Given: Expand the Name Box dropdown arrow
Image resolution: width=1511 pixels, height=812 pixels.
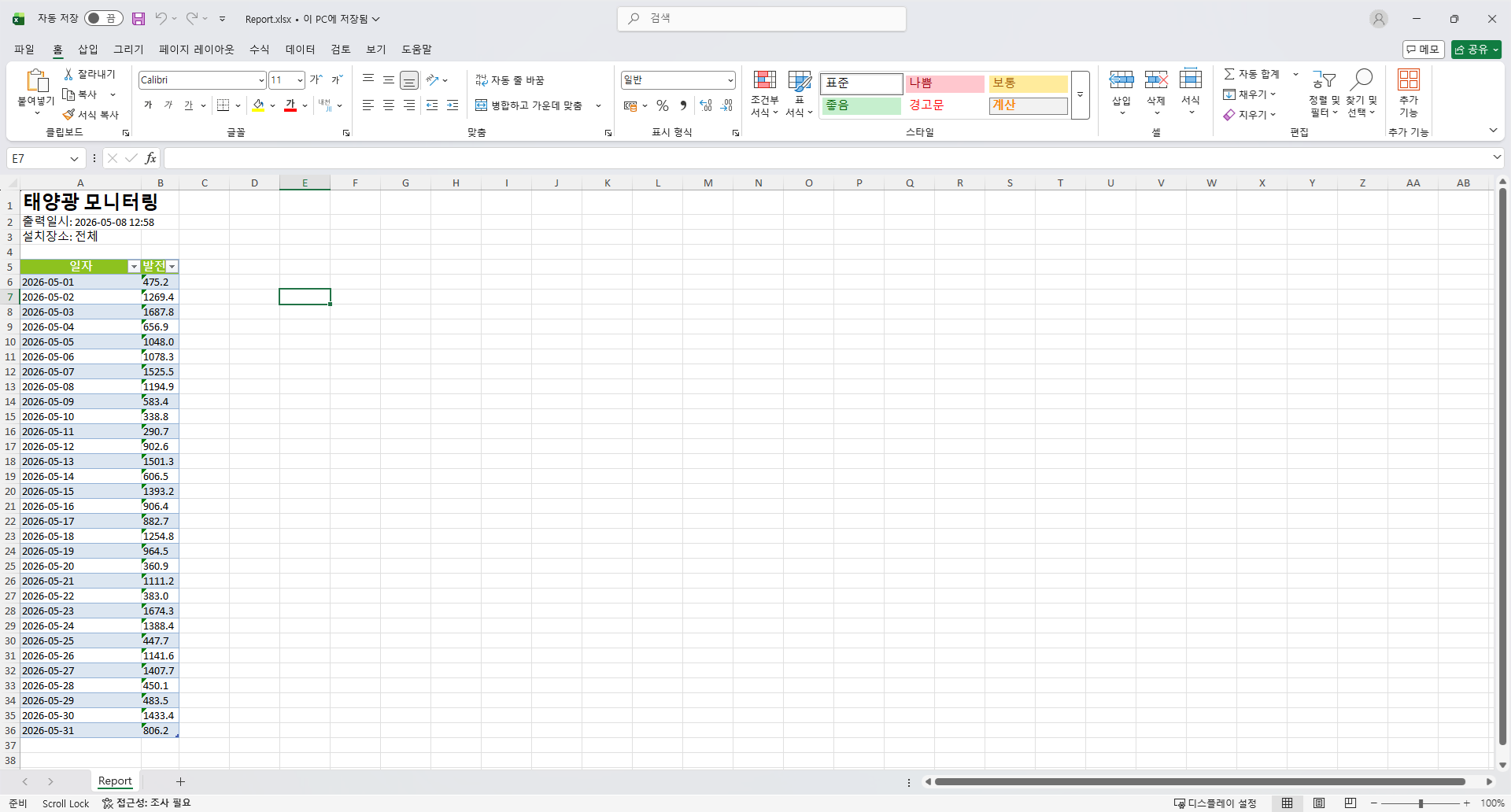Looking at the screenshot, I should coord(74,159).
